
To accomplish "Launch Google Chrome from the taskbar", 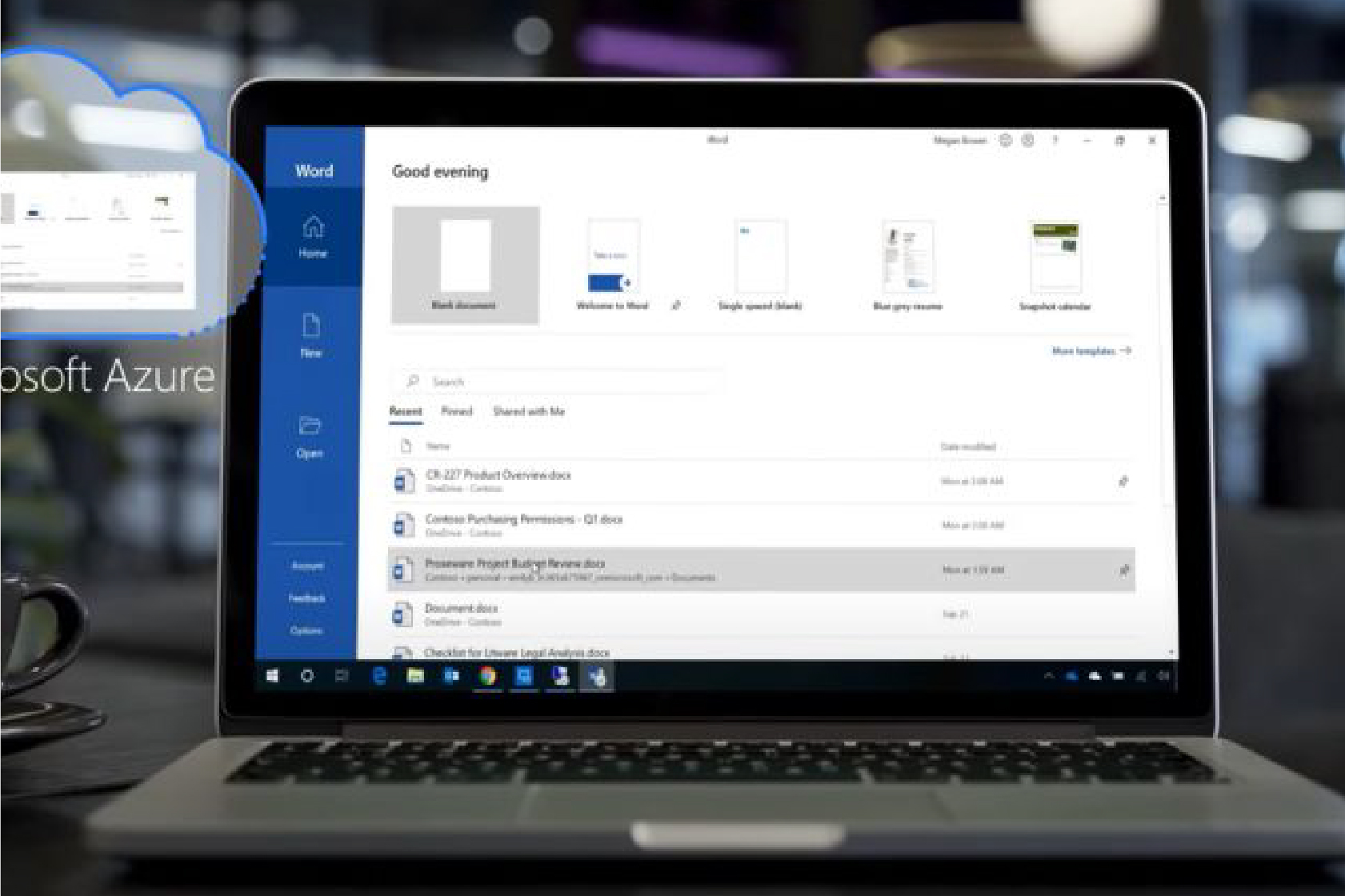I will coord(487,676).
